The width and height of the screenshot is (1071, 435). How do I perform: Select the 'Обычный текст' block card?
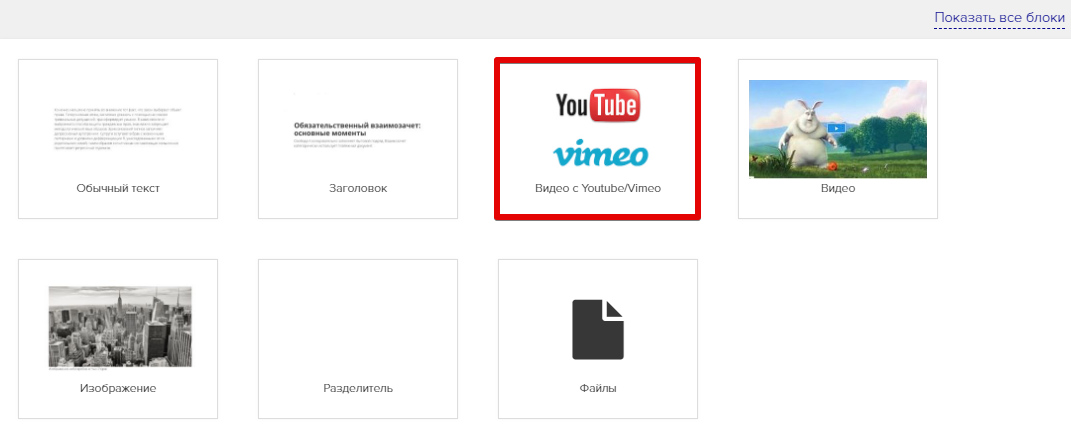(x=118, y=139)
